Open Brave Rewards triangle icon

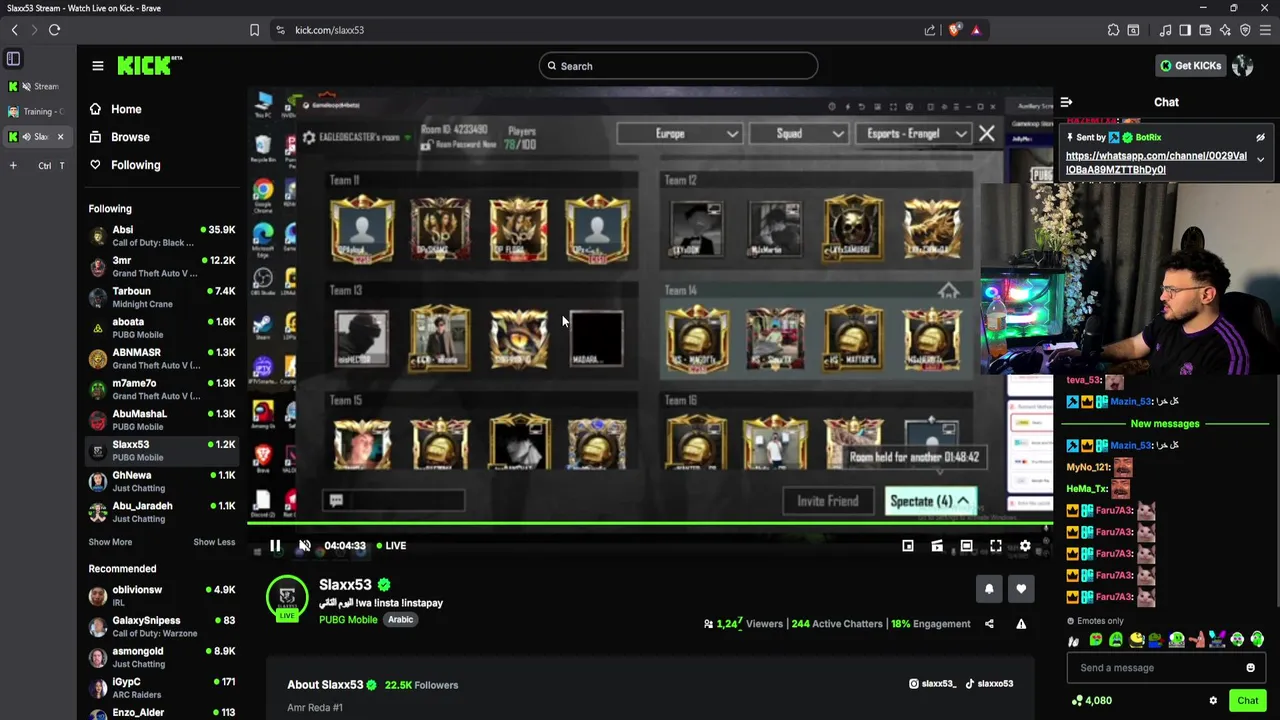[x=976, y=30]
